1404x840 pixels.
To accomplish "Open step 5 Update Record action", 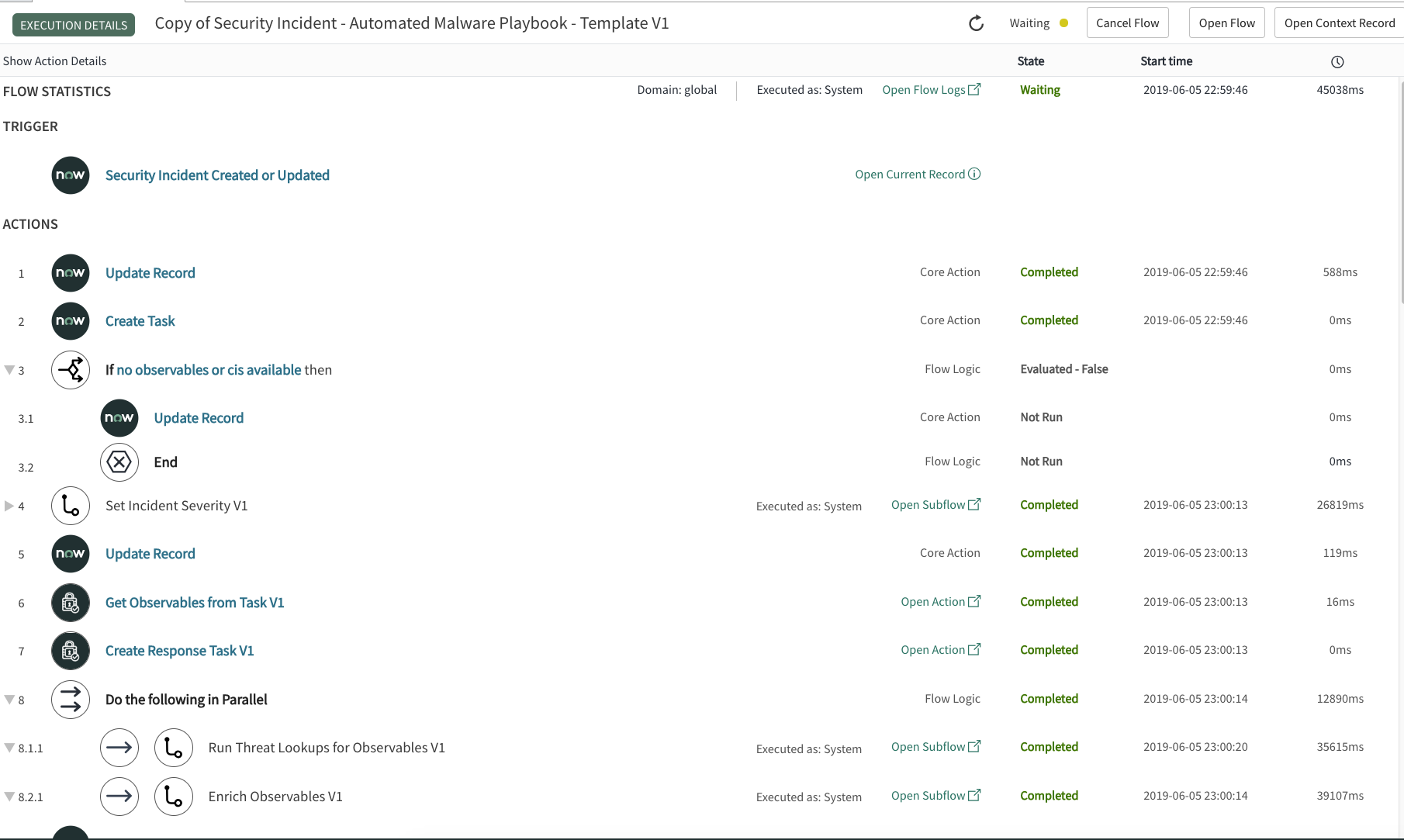I will 150,554.
